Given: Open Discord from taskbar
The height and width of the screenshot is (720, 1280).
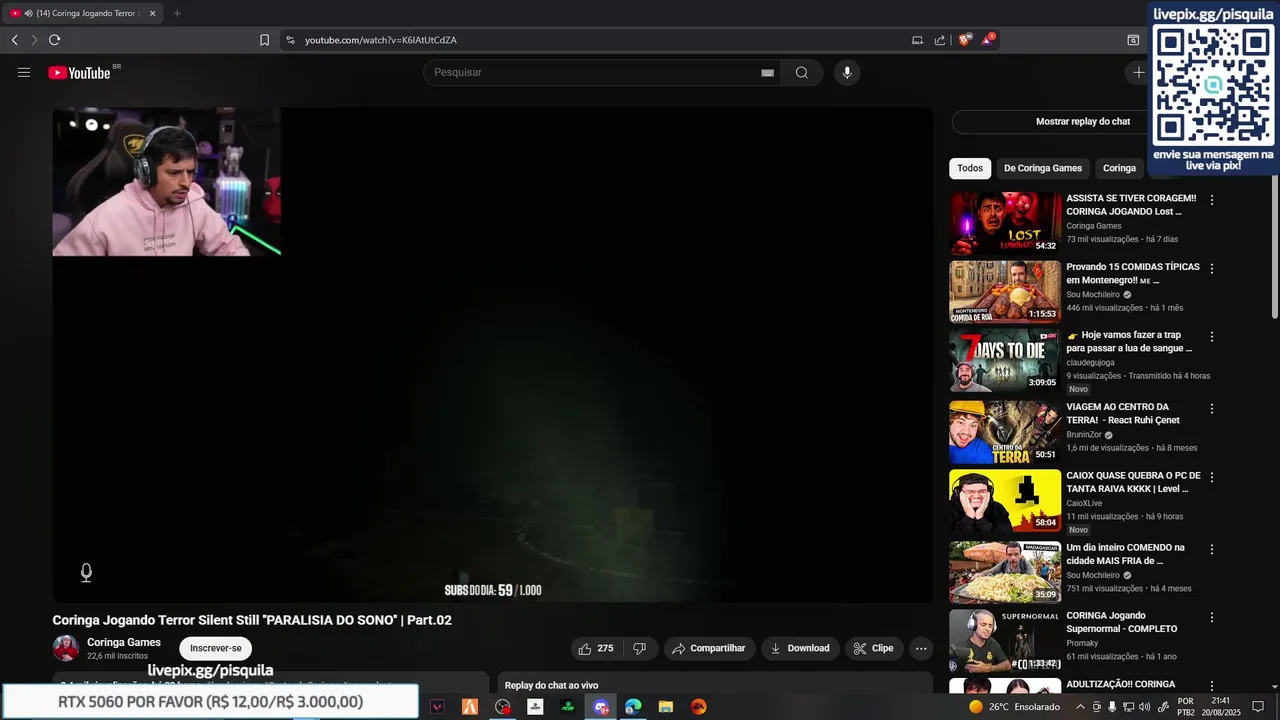Looking at the screenshot, I should point(600,707).
